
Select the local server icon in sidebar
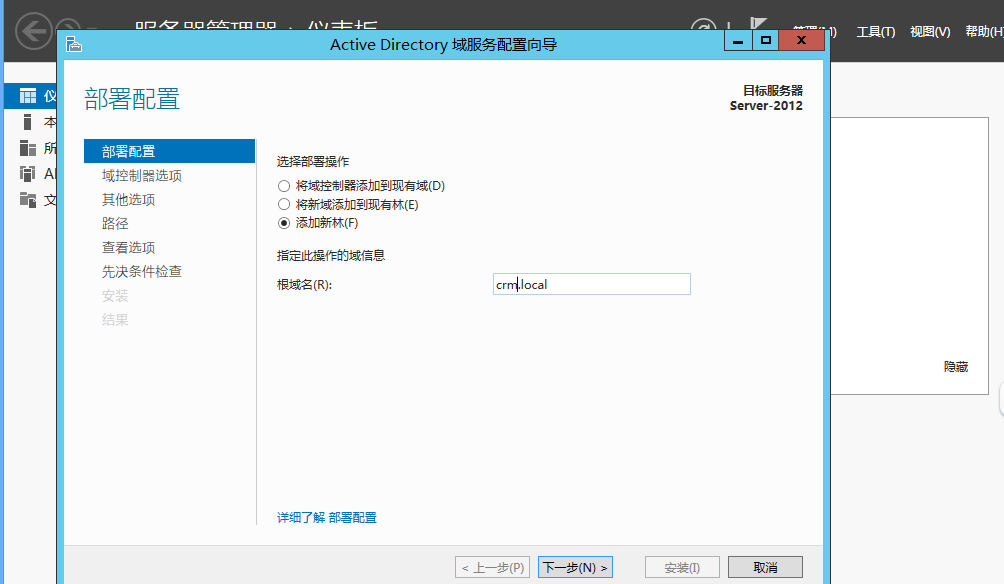27,122
